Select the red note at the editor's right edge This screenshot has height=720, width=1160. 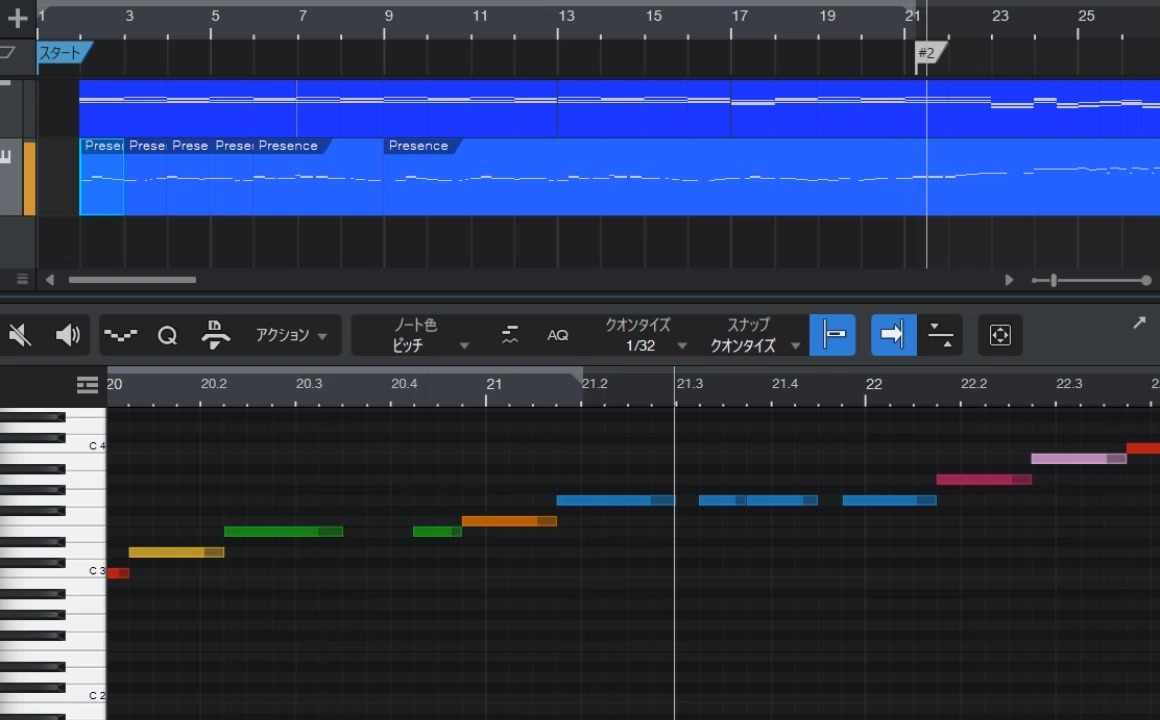tap(1143, 448)
